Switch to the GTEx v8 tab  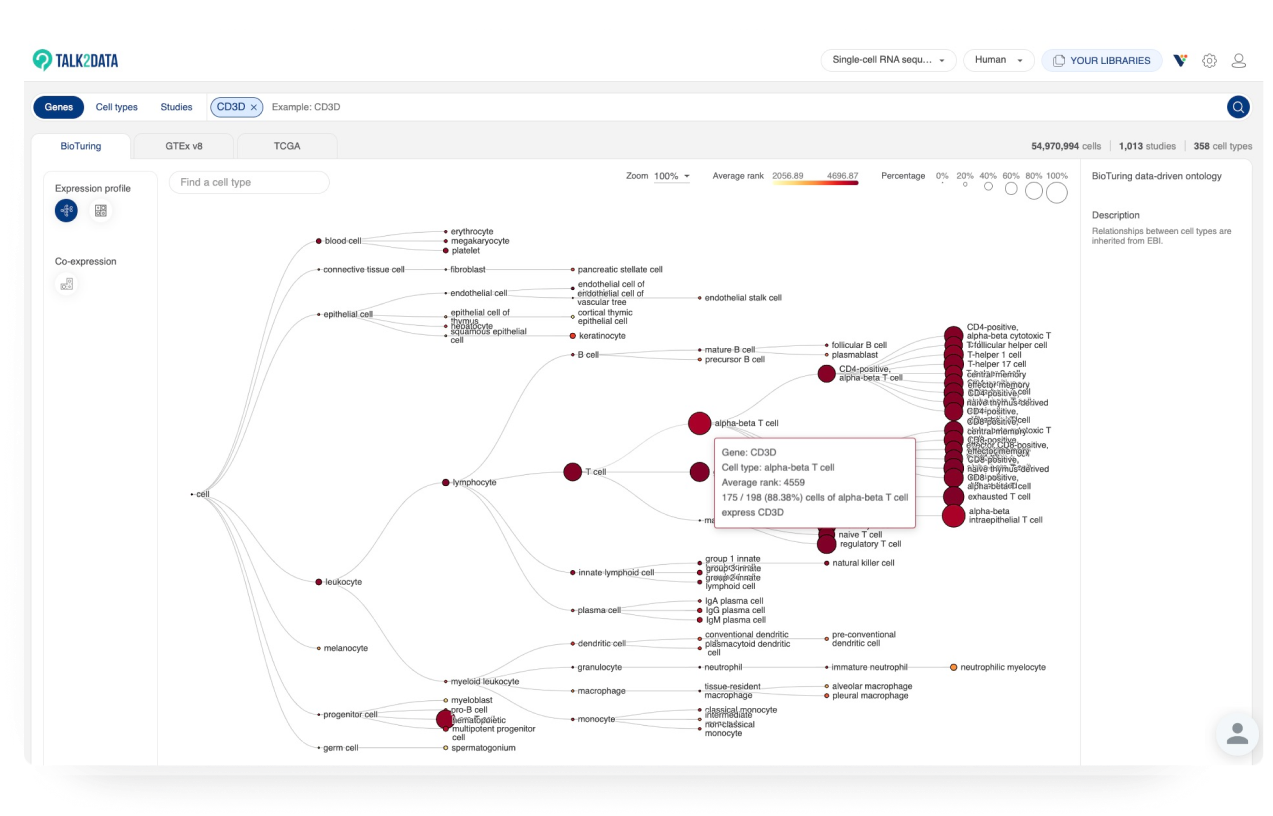pyautogui.click(x=184, y=146)
